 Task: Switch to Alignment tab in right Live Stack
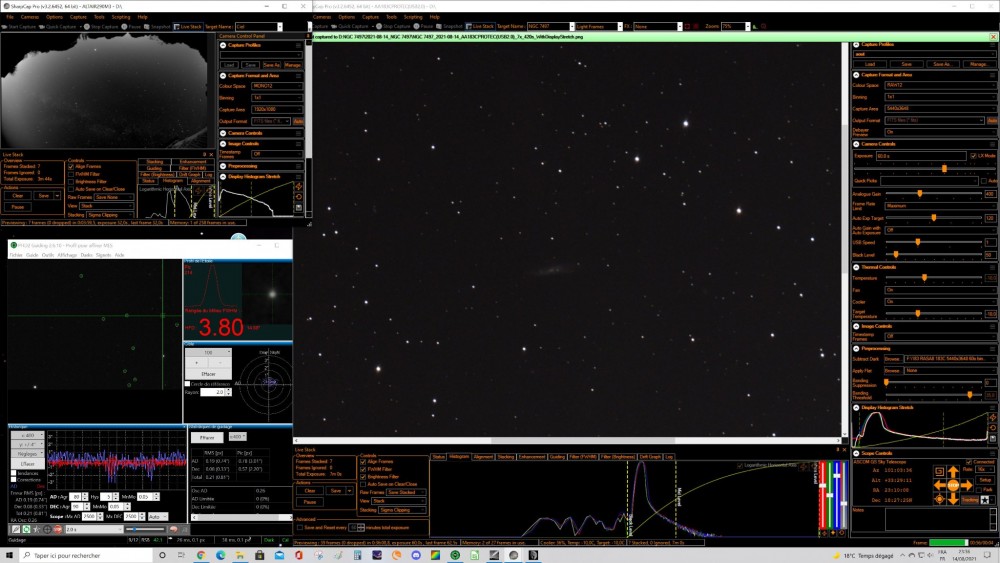click(x=483, y=457)
